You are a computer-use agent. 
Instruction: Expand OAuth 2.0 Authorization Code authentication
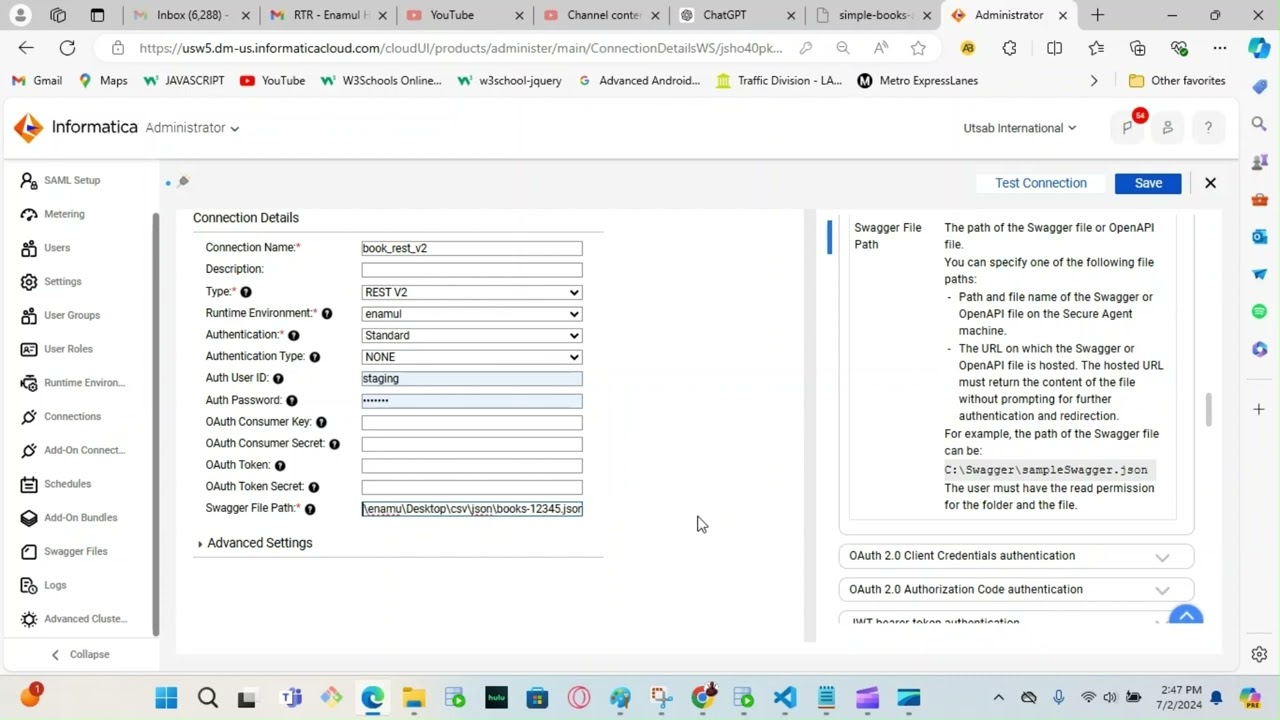pos(1016,590)
